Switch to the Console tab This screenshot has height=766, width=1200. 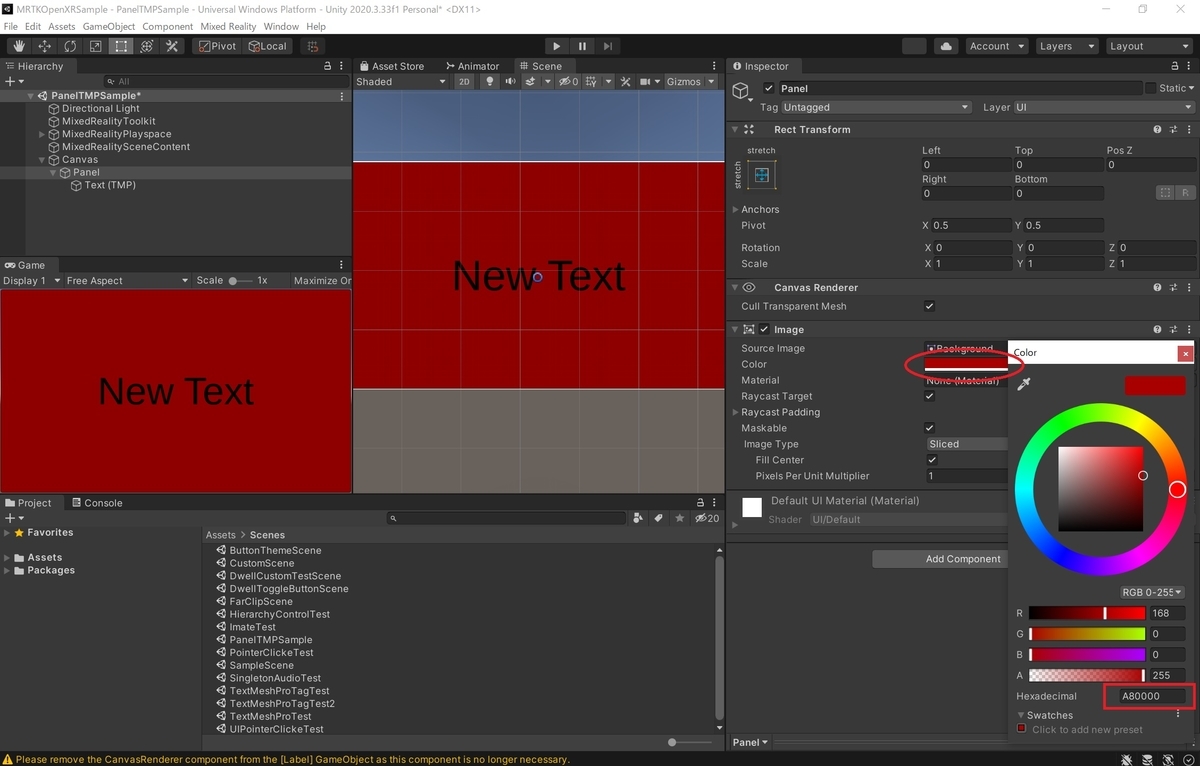pyautogui.click(x=97, y=503)
